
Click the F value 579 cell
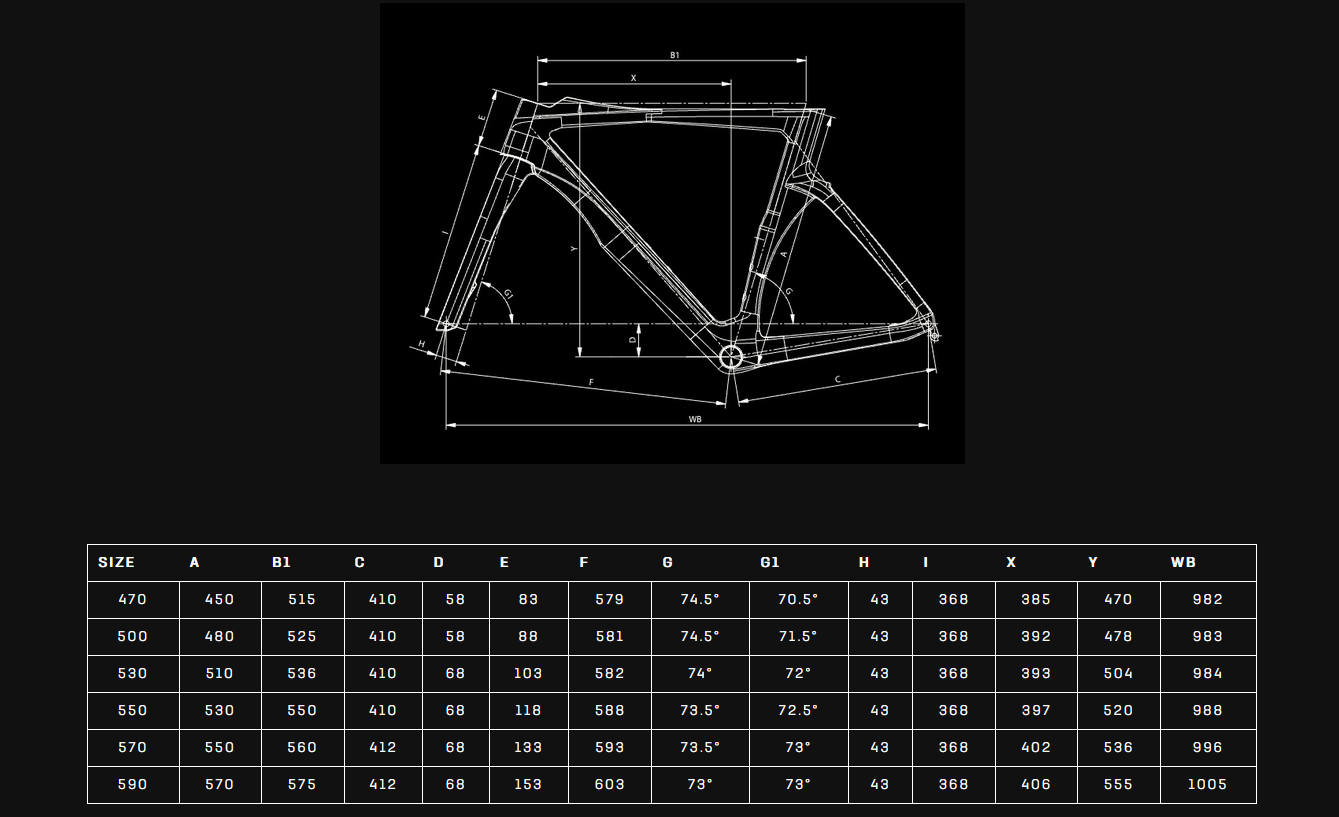click(x=609, y=600)
